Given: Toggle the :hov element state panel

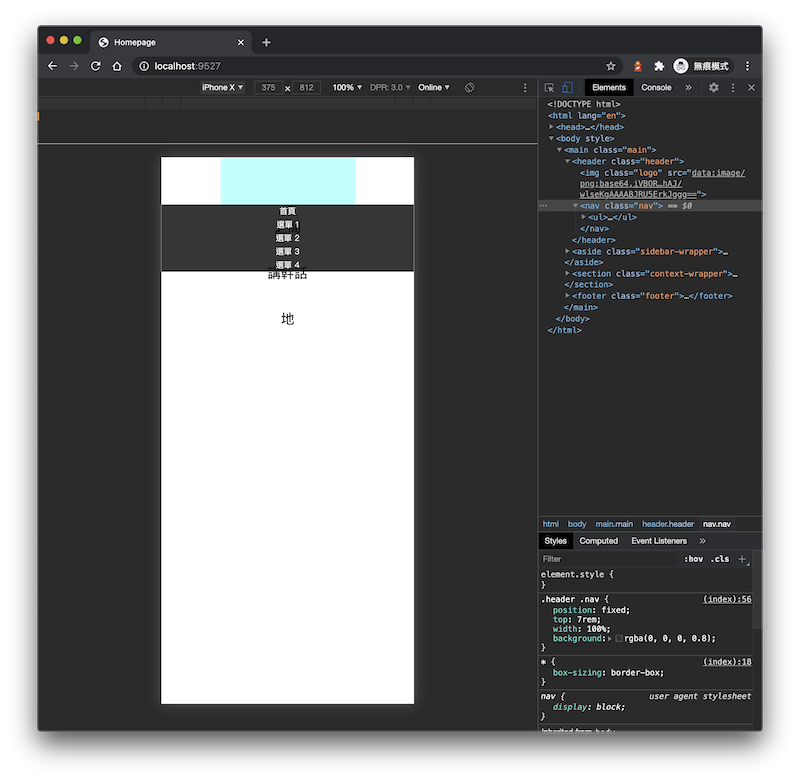Looking at the screenshot, I should (x=693, y=559).
